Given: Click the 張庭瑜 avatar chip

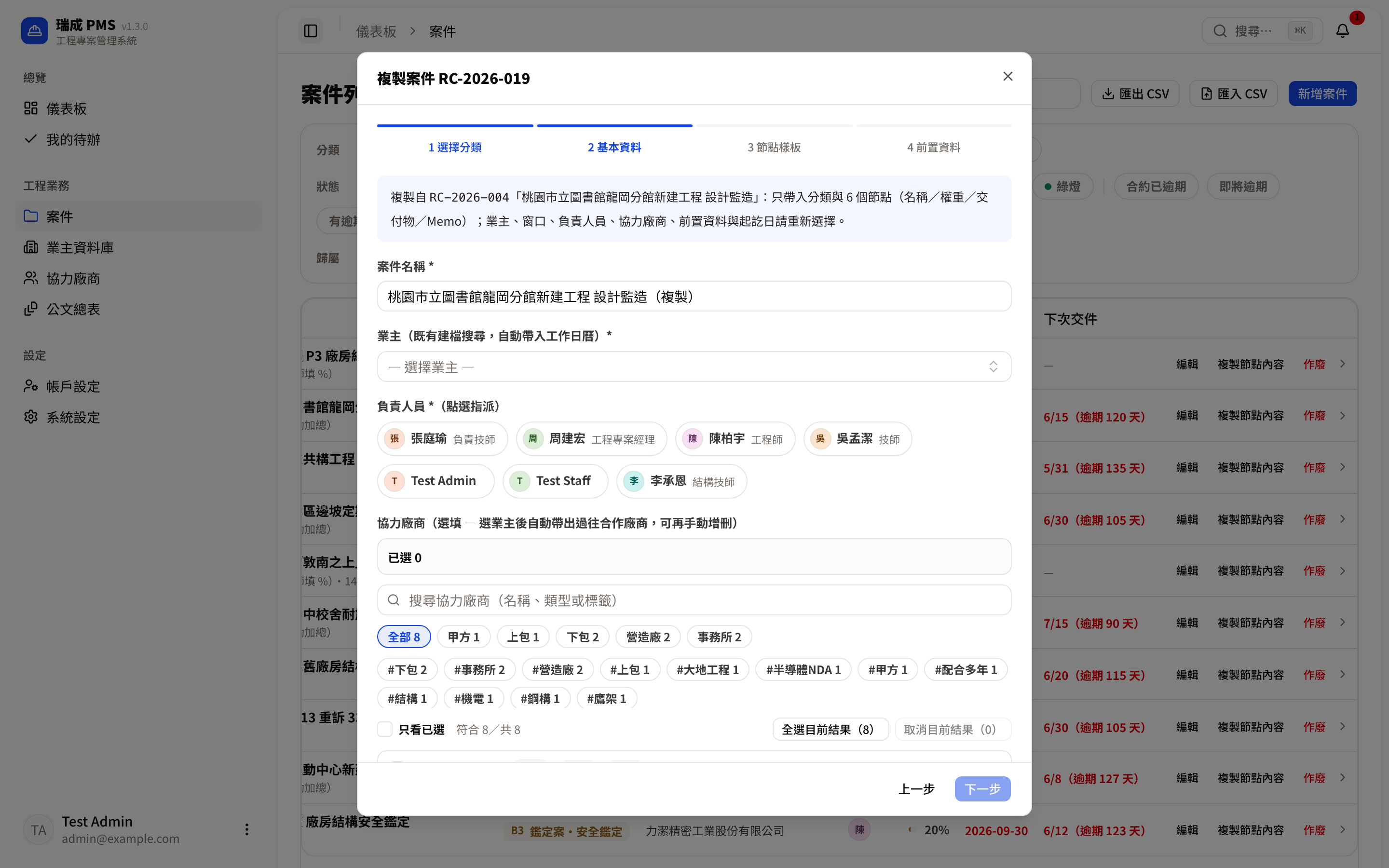Looking at the screenshot, I should pos(442,439).
